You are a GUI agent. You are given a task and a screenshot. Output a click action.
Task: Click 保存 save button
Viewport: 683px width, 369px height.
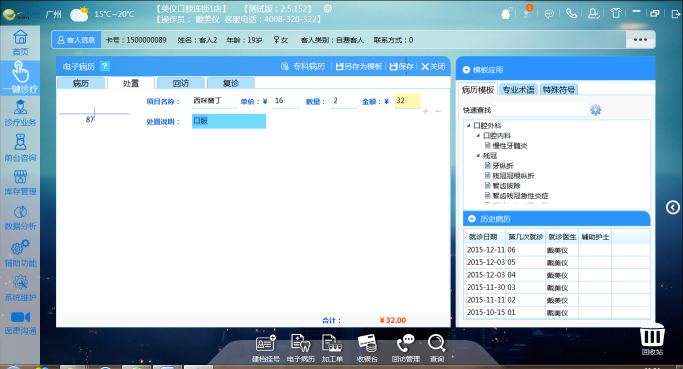coord(401,66)
